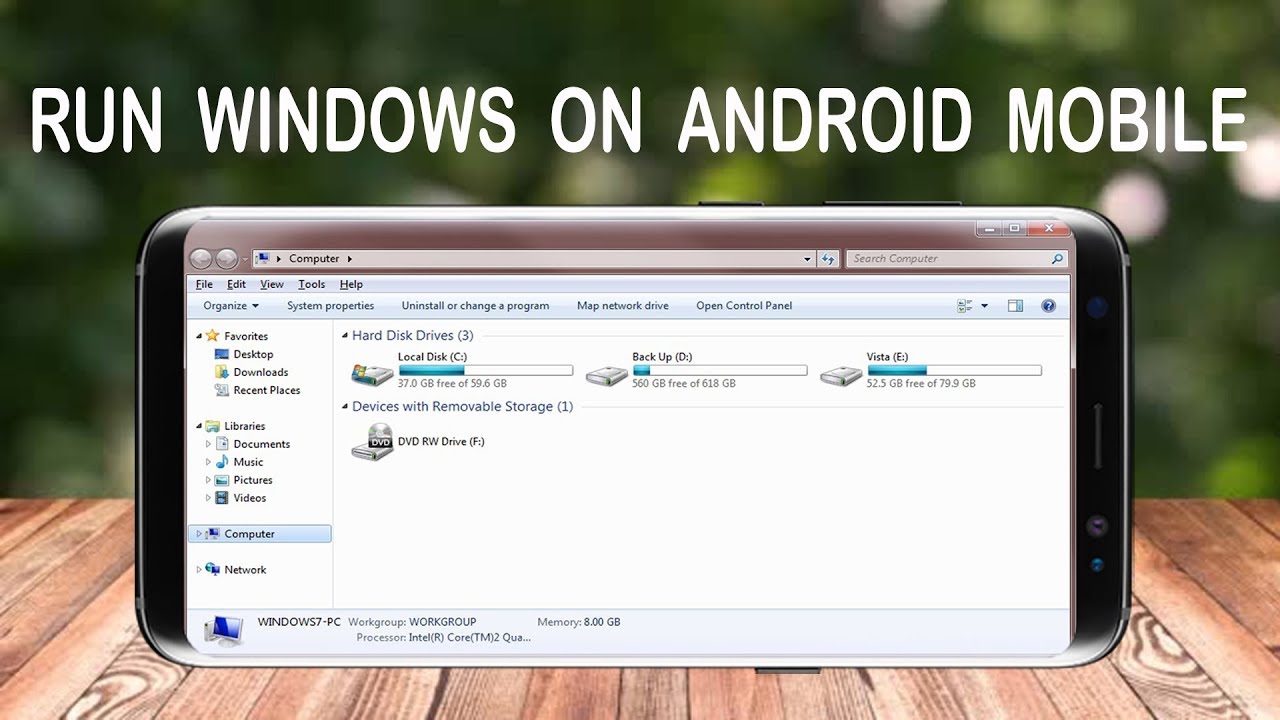Click the Desktop icon in Favorites
The width and height of the screenshot is (1280, 720).
pyautogui.click(x=222, y=354)
